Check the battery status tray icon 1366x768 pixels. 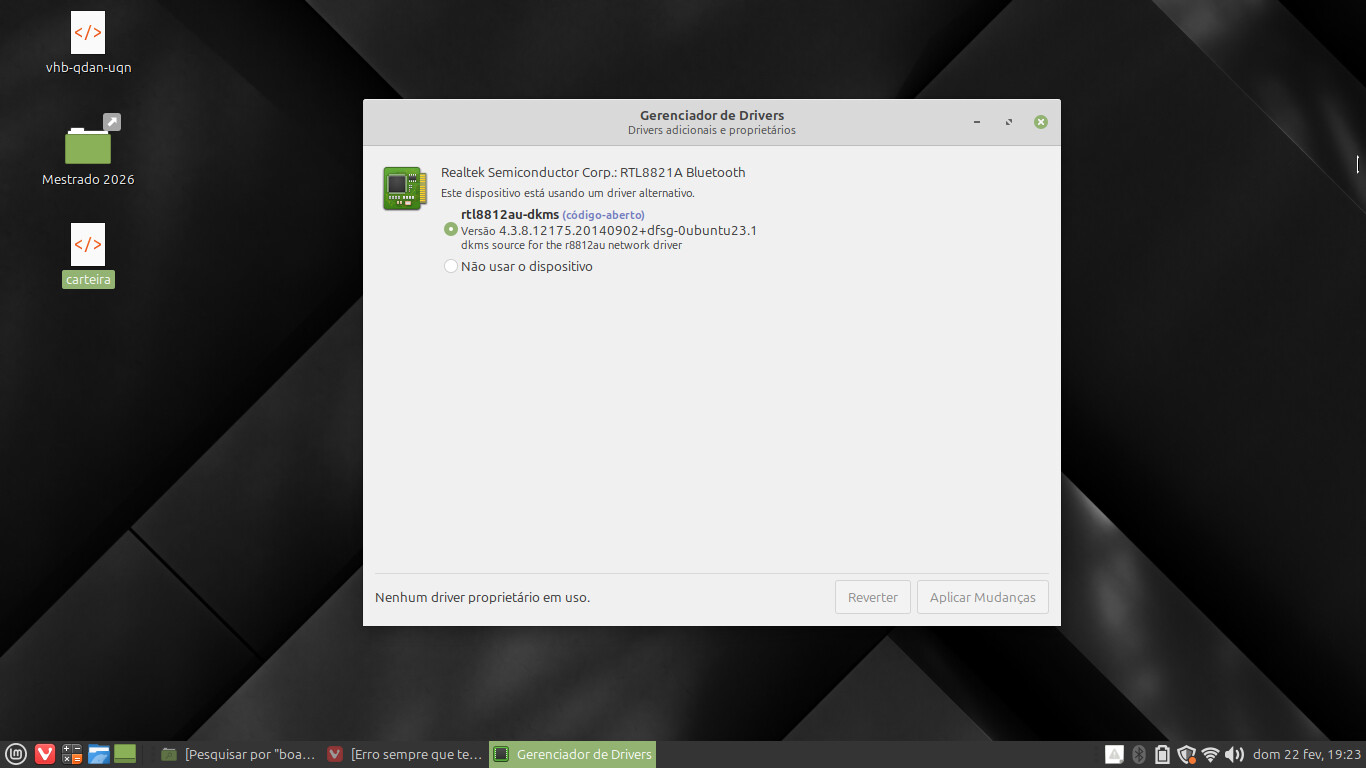pyautogui.click(x=1162, y=754)
